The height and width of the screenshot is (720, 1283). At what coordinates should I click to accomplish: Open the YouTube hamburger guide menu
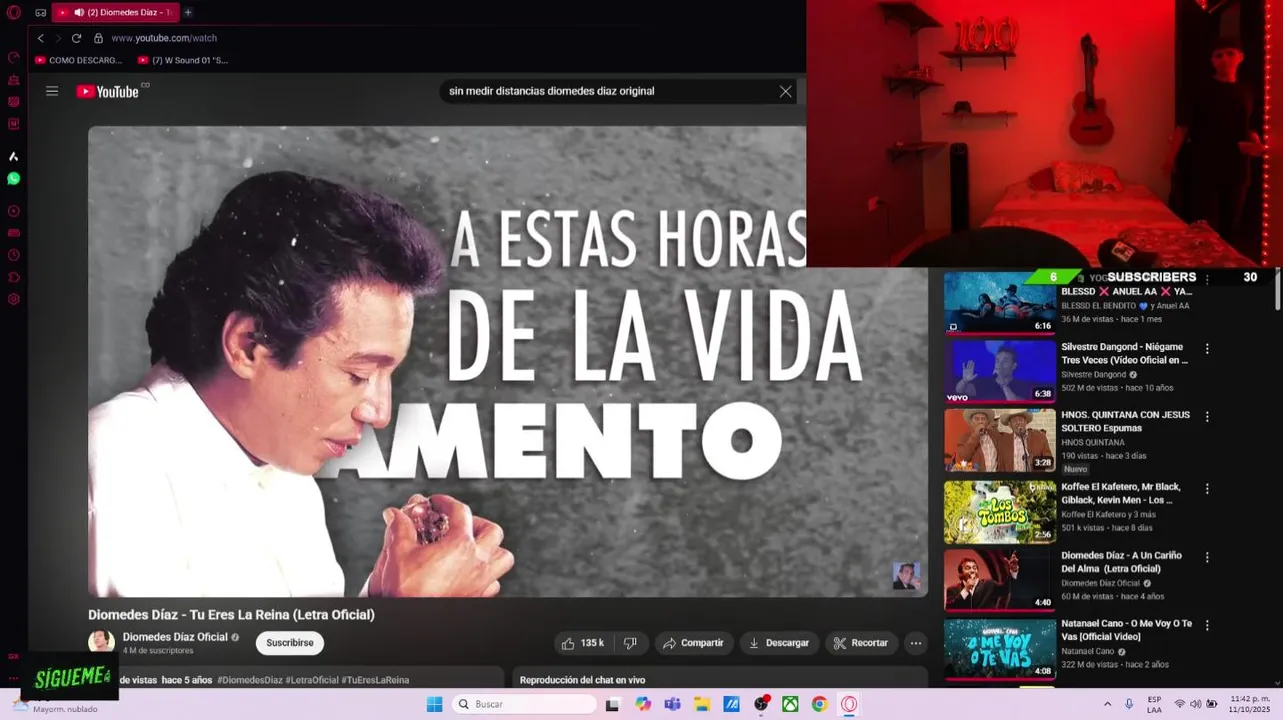tap(52, 91)
